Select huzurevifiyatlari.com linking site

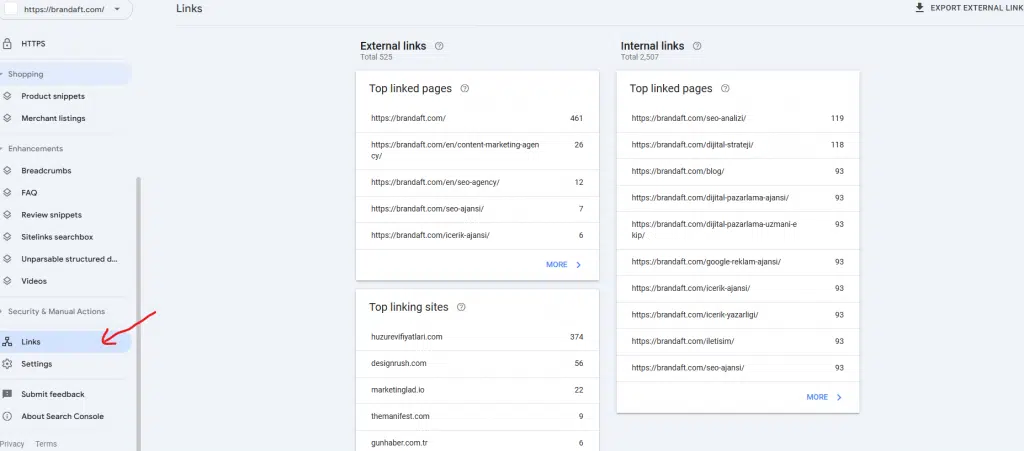click(x=477, y=337)
